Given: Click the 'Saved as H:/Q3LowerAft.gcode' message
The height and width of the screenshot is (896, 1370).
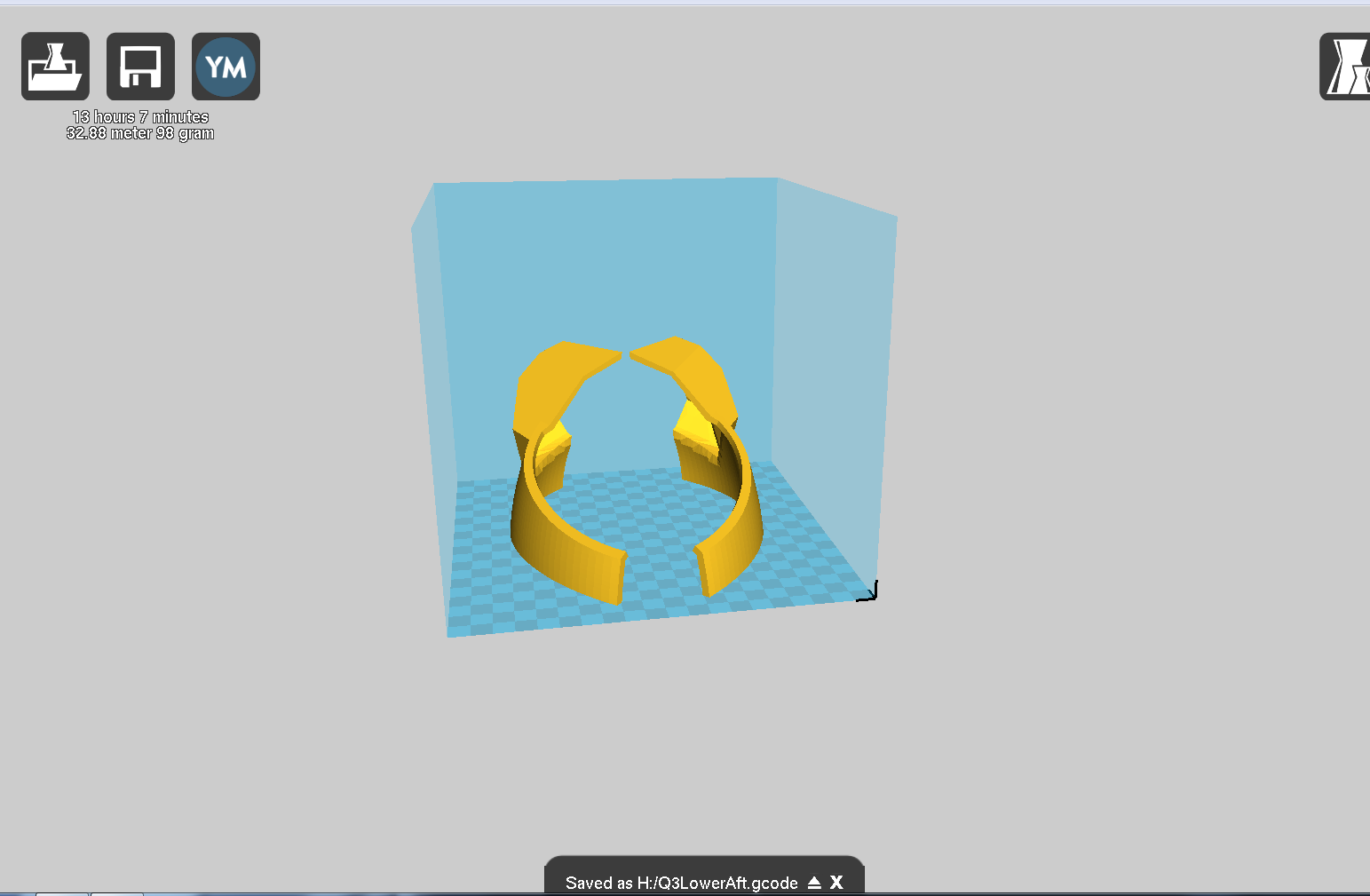Looking at the screenshot, I should coord(682,883).
